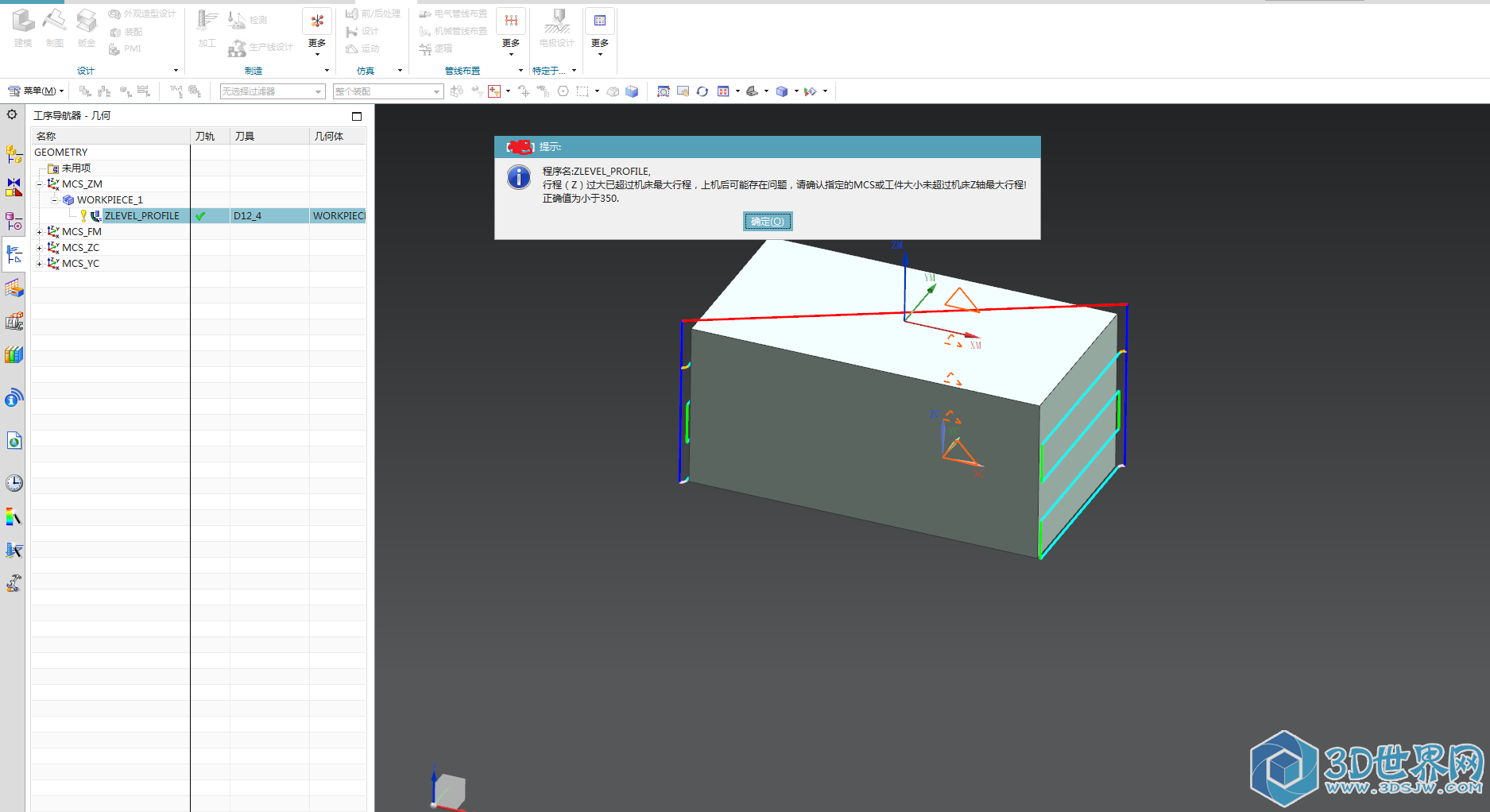Open the 无选择过滤器 selection filter dropdown
1490x812 pixels.
pyautogui.click(x=273, y=91)
